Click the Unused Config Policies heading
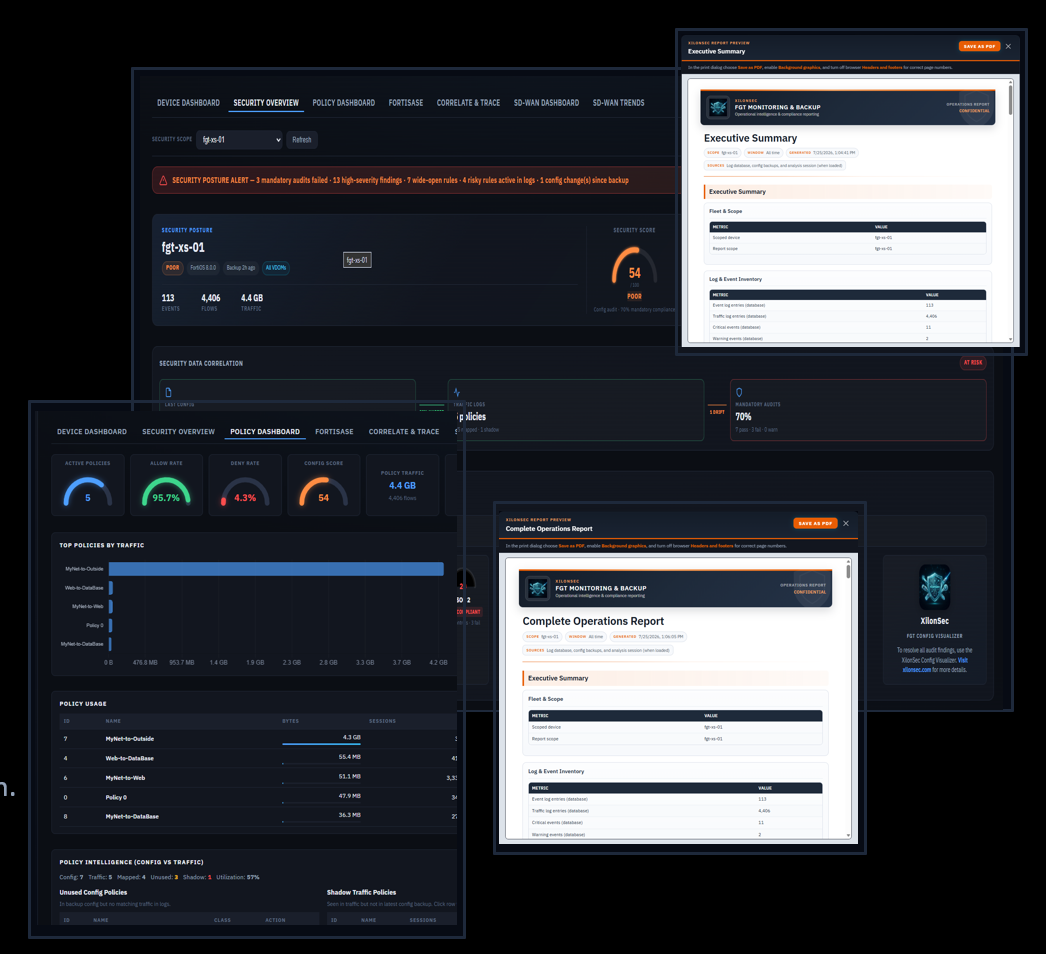Screen dimensions: 1046x954 pyautogui.click(x=93, y=892)
